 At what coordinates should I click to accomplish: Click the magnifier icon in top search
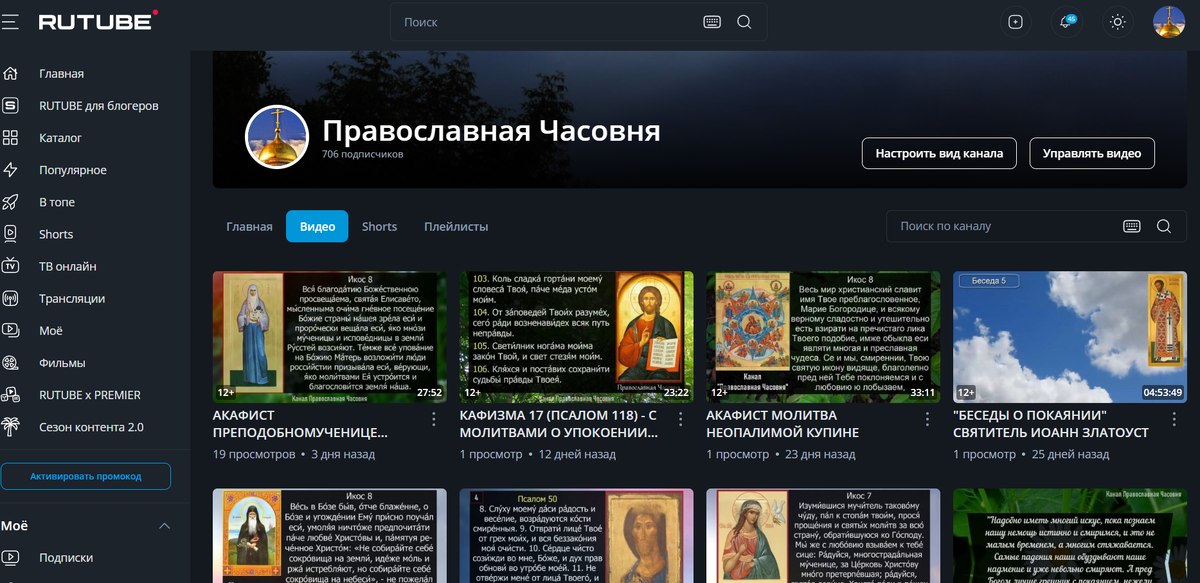(x=744, y=22)
